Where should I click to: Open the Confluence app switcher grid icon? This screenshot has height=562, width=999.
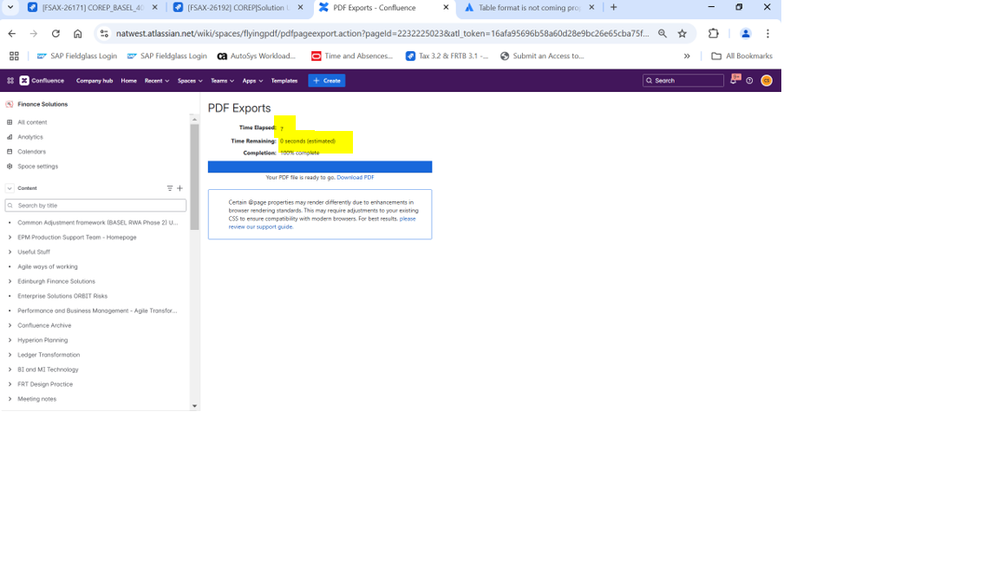pos(10,80)
